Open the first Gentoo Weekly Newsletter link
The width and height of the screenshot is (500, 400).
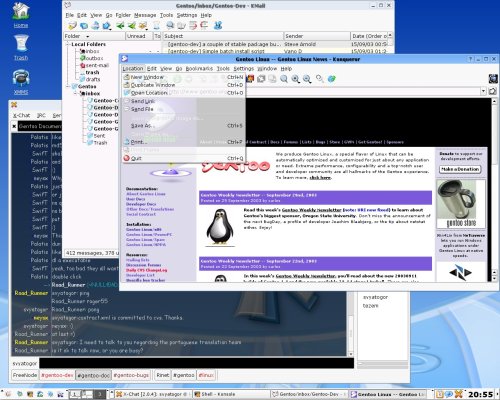click(x=312, y=210)
